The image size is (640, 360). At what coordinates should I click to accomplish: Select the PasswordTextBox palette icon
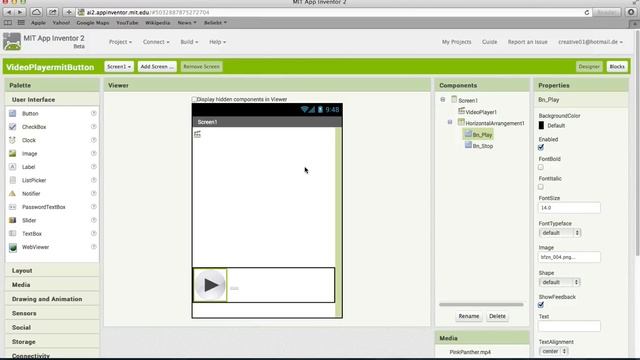(x=13, y=207)
